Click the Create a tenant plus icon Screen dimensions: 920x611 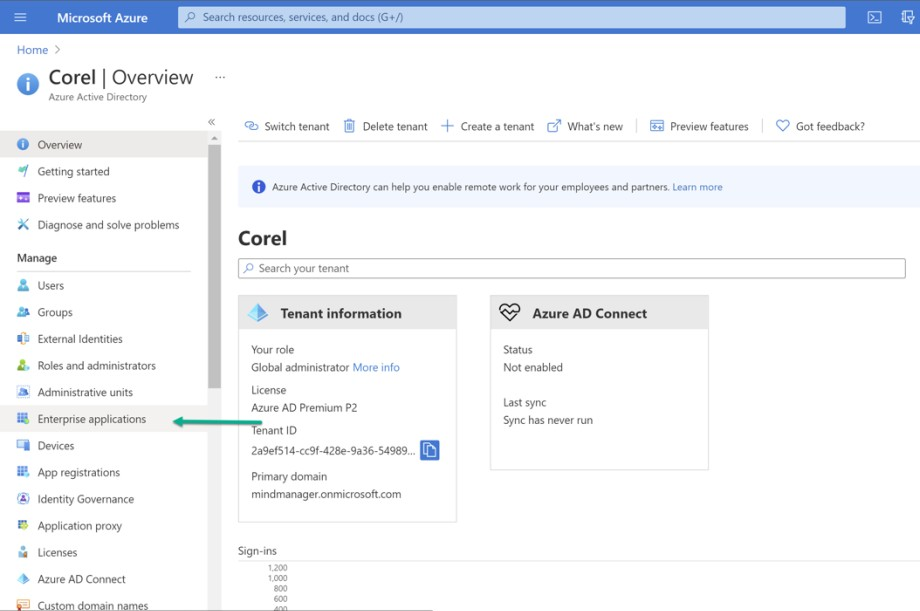coord(447,126)
